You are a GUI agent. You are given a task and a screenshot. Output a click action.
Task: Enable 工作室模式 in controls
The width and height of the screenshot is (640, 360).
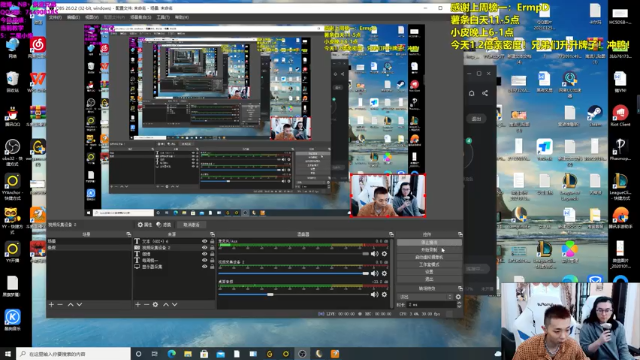429,264
